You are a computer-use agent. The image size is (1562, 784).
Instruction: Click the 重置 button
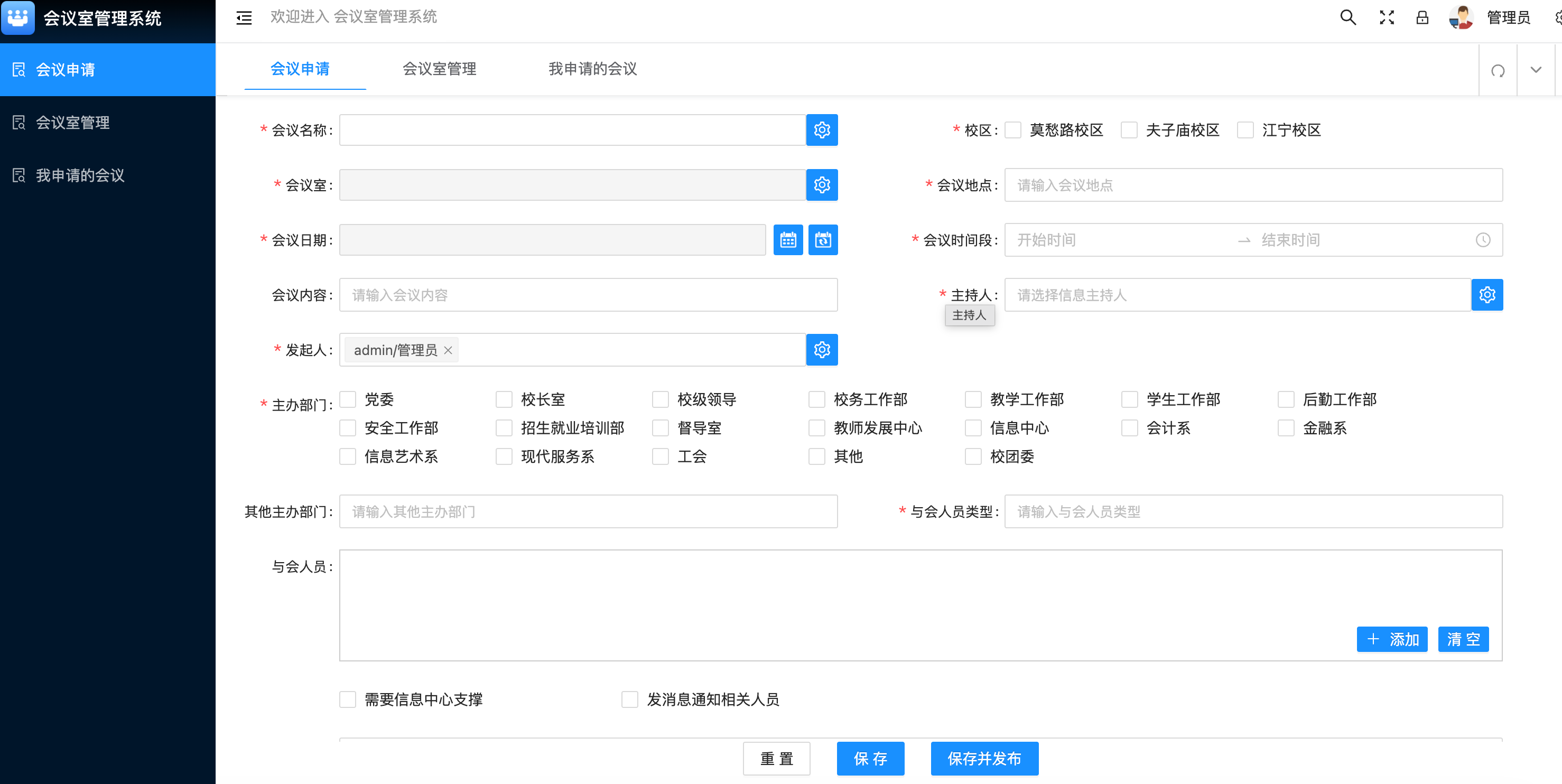(777, 759)
